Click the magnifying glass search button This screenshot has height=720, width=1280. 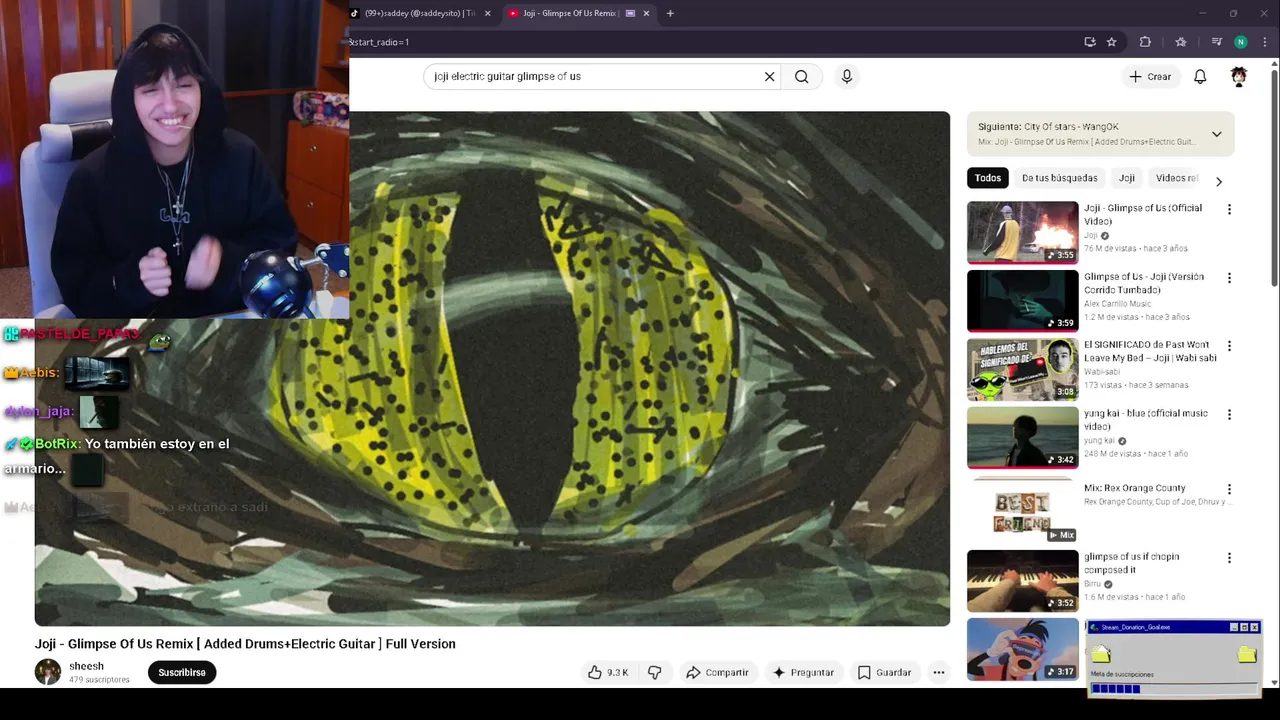click(801, 76)
